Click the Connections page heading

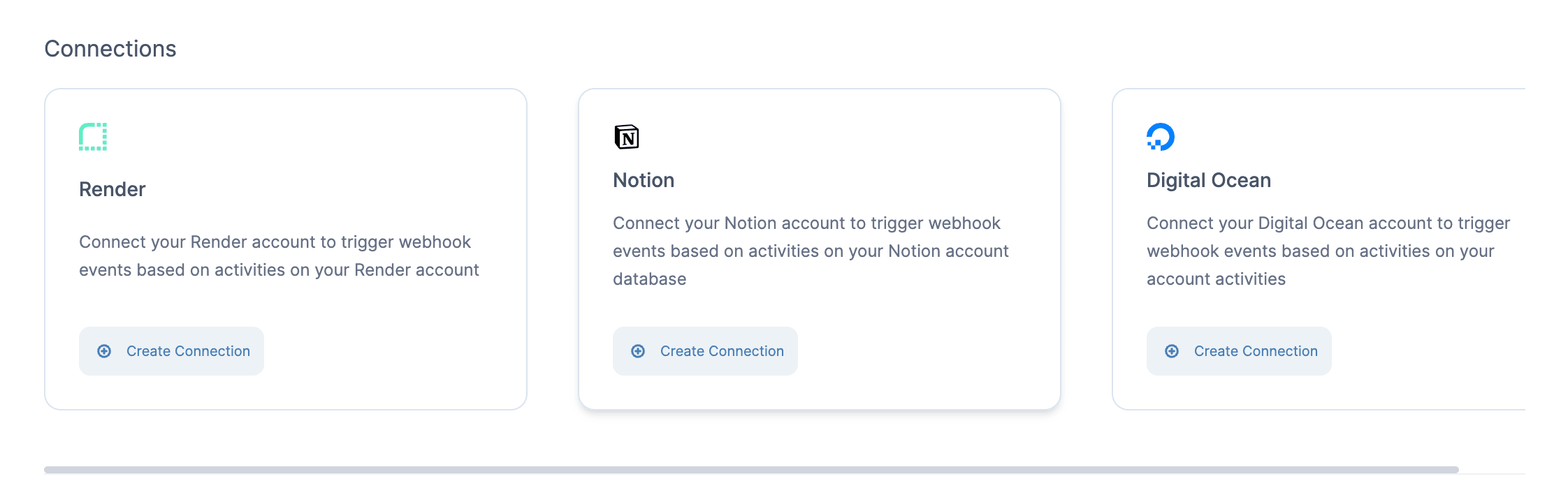[110, 48]
